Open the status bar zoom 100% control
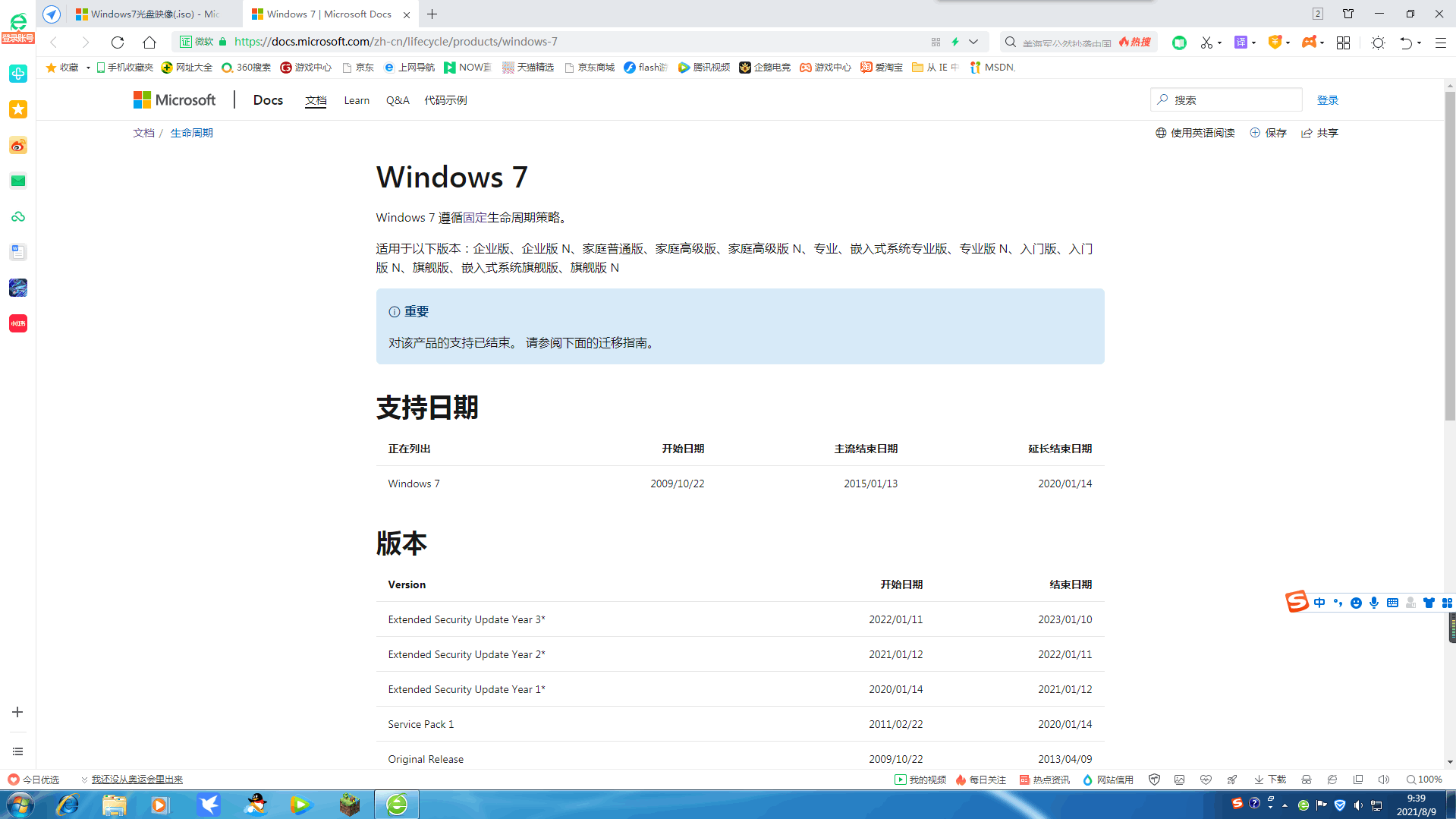The image size is (1456, 819). (x=1423, y=780)
